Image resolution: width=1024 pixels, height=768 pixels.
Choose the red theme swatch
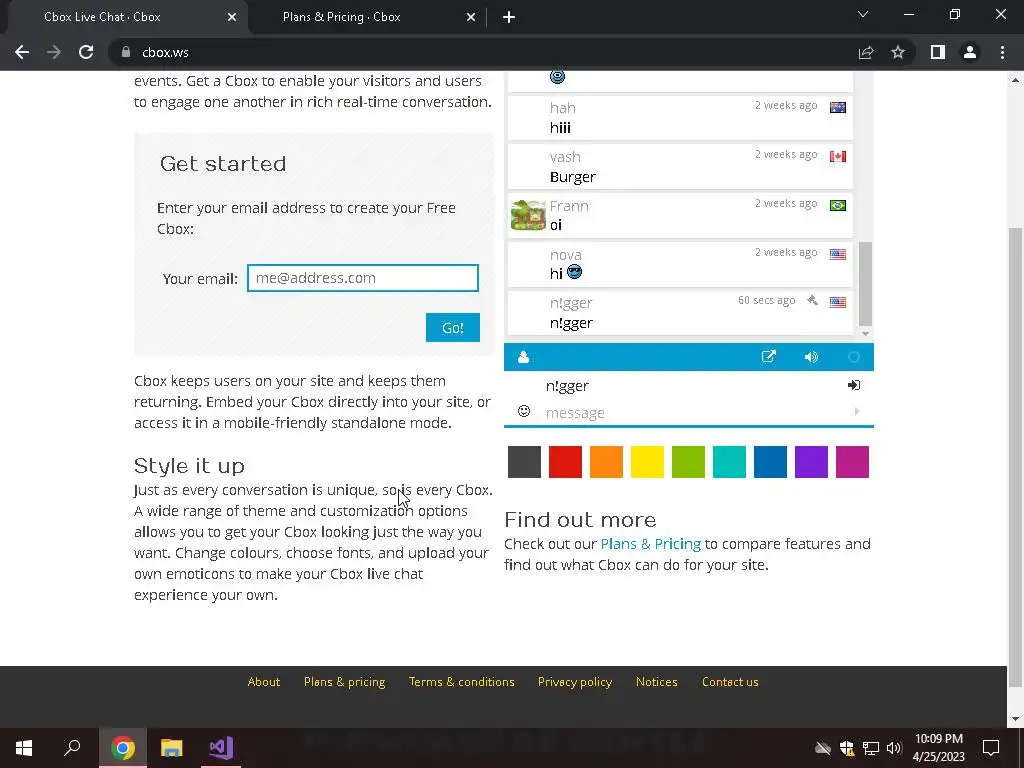[x=566, y=462]
